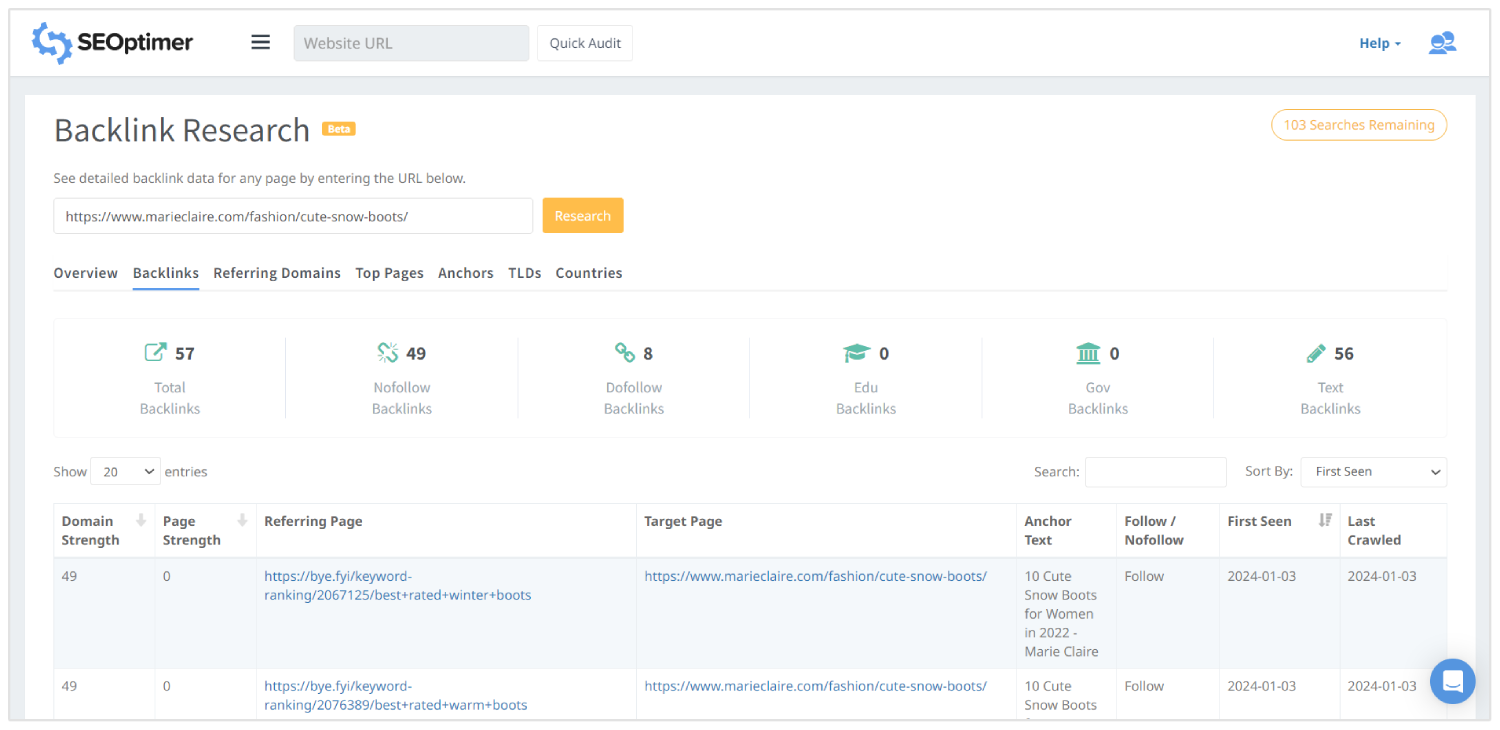The height and width of the screenshot is (730, 1500).
Task: Toggle First Seen column sort order
Action: pyautogui.click(x=1325, y=521)
